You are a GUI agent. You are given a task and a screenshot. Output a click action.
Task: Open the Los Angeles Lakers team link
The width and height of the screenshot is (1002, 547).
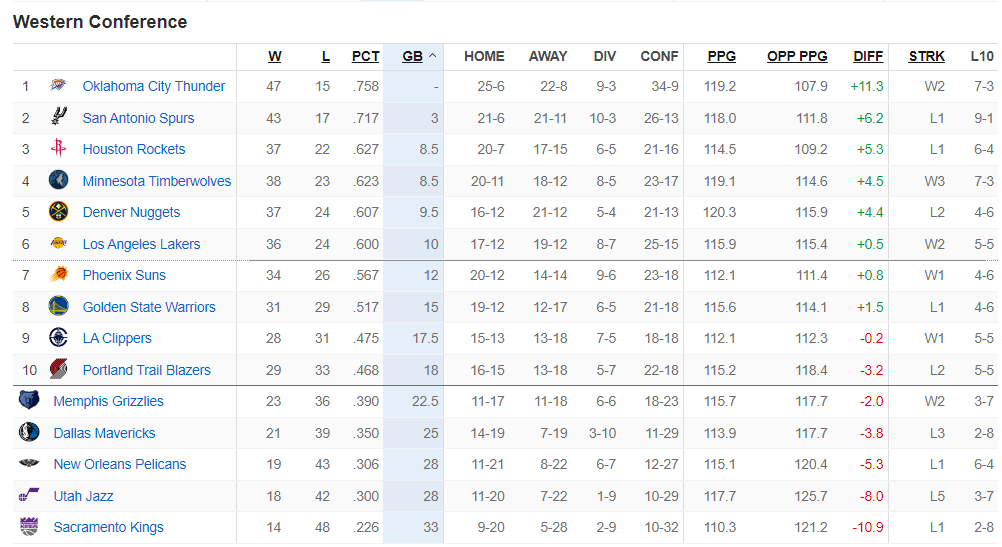click(x=141, y=244)
